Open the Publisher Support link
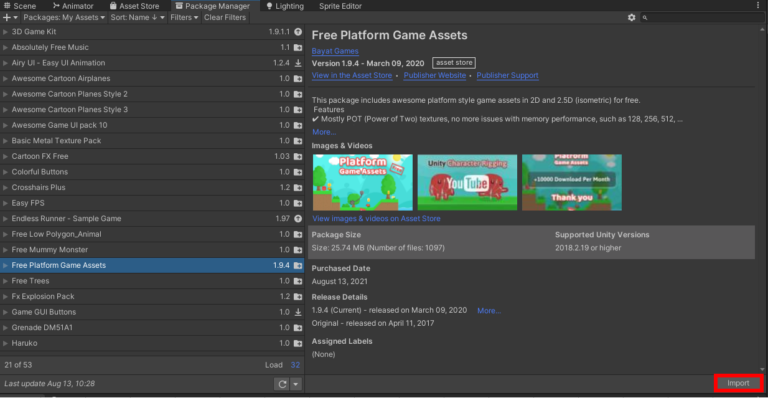The width and height of the screenshot is (768, 398). (x=507, y=75)
